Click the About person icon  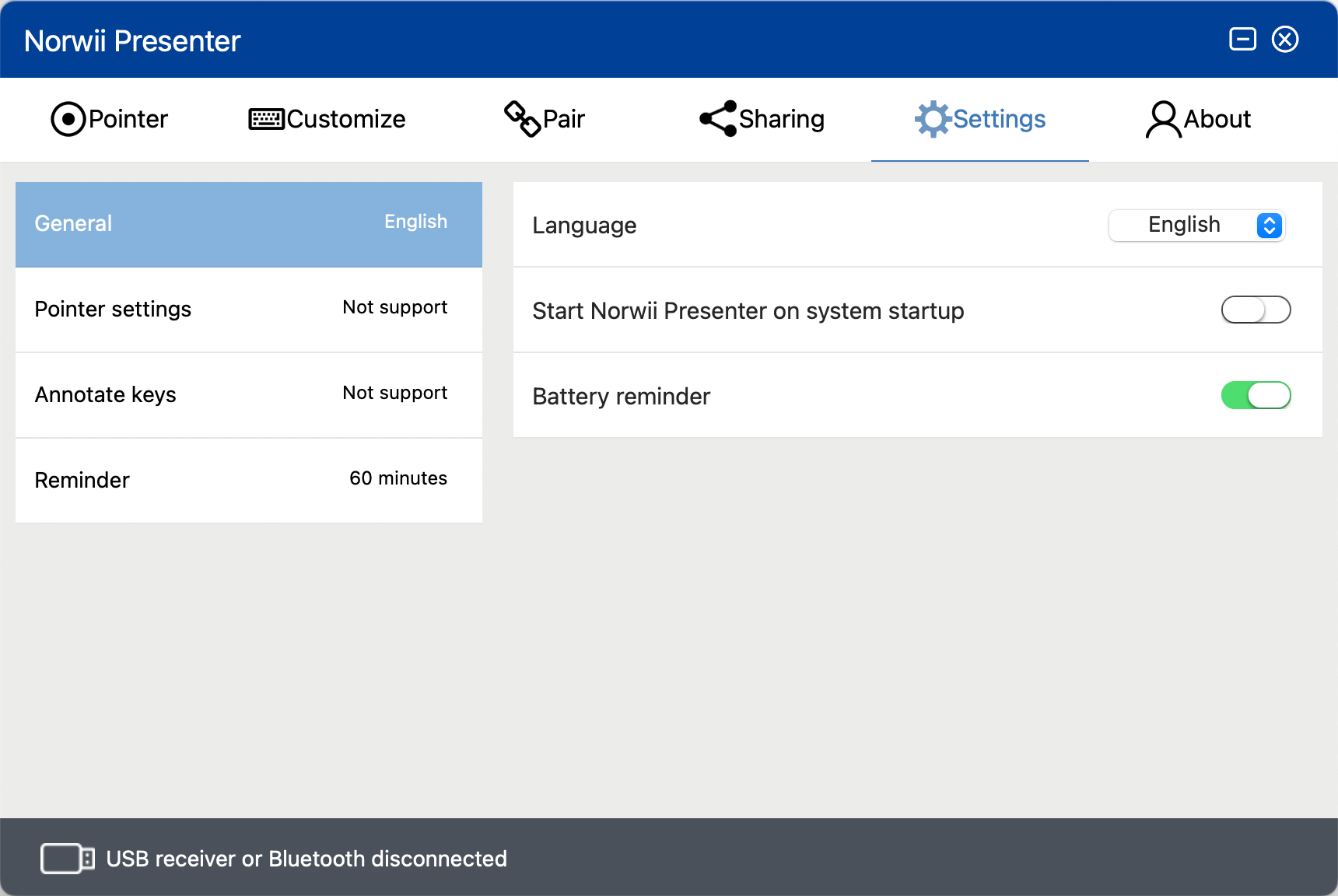point(1163,119)
